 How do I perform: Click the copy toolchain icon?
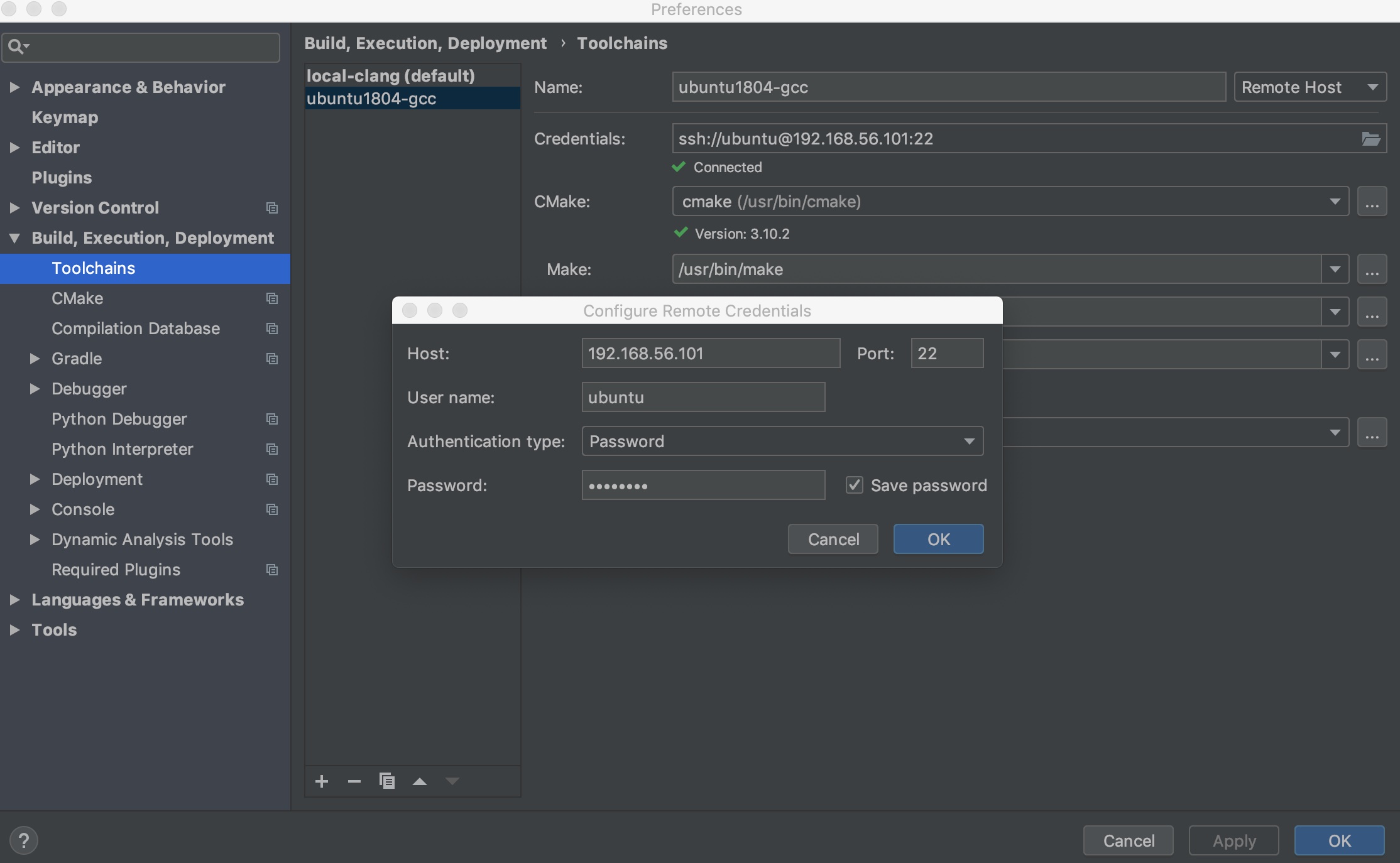coord(387,781)
